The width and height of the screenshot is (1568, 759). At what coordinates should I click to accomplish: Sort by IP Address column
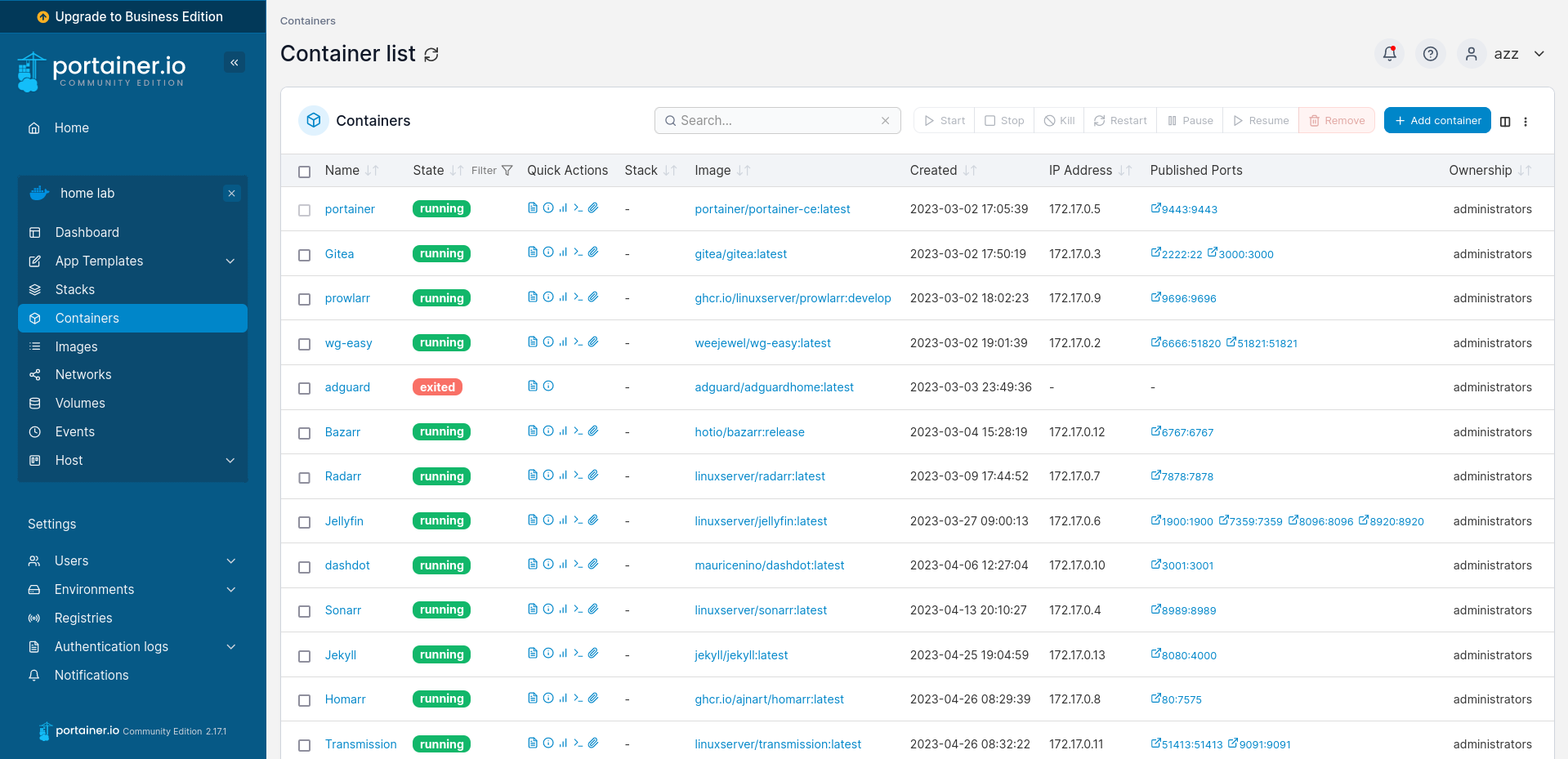1090,170
